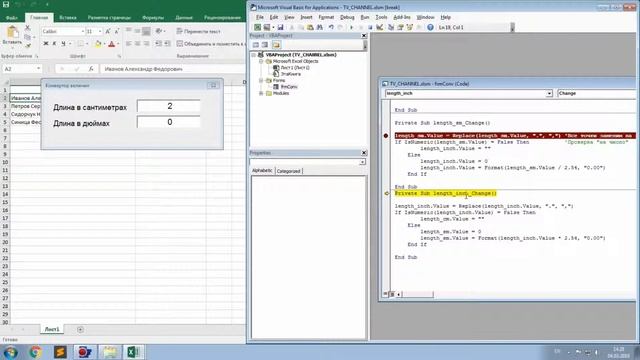This screenshot has width=640, height=360.
Task: Click View Object icon in Project panel
Action: click(265, 45)
